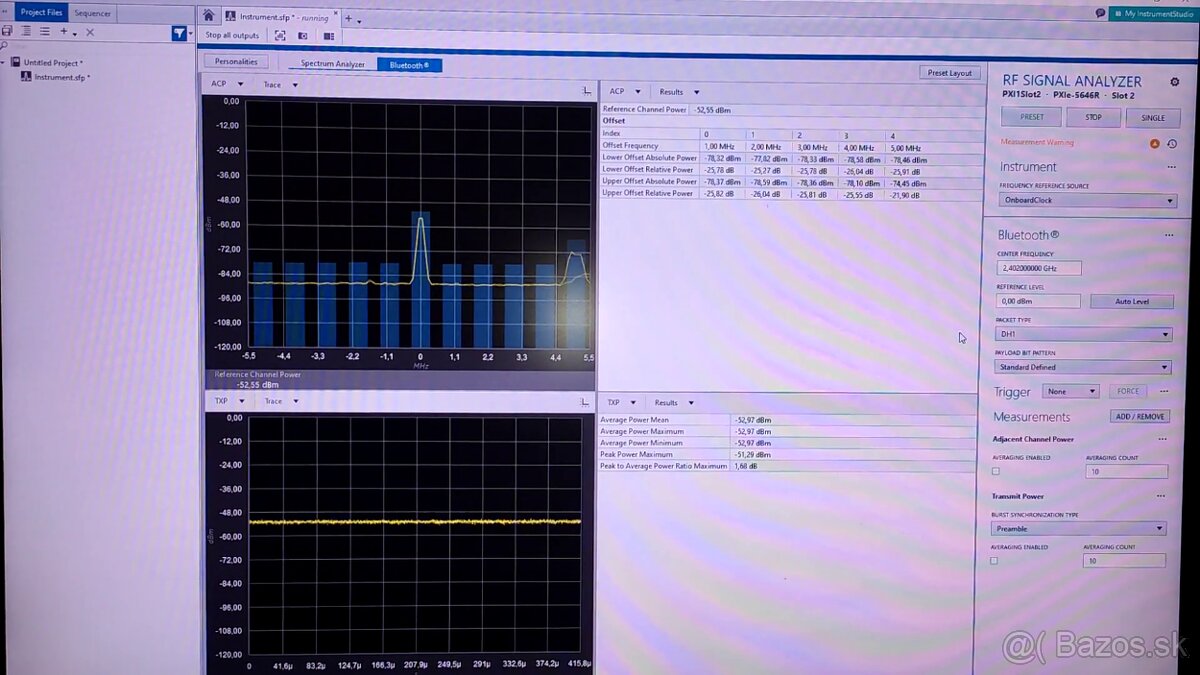Open Burst Synchronization Type dropdown
Viewport: 1200px width, 675px height.
pos(1079,528)
